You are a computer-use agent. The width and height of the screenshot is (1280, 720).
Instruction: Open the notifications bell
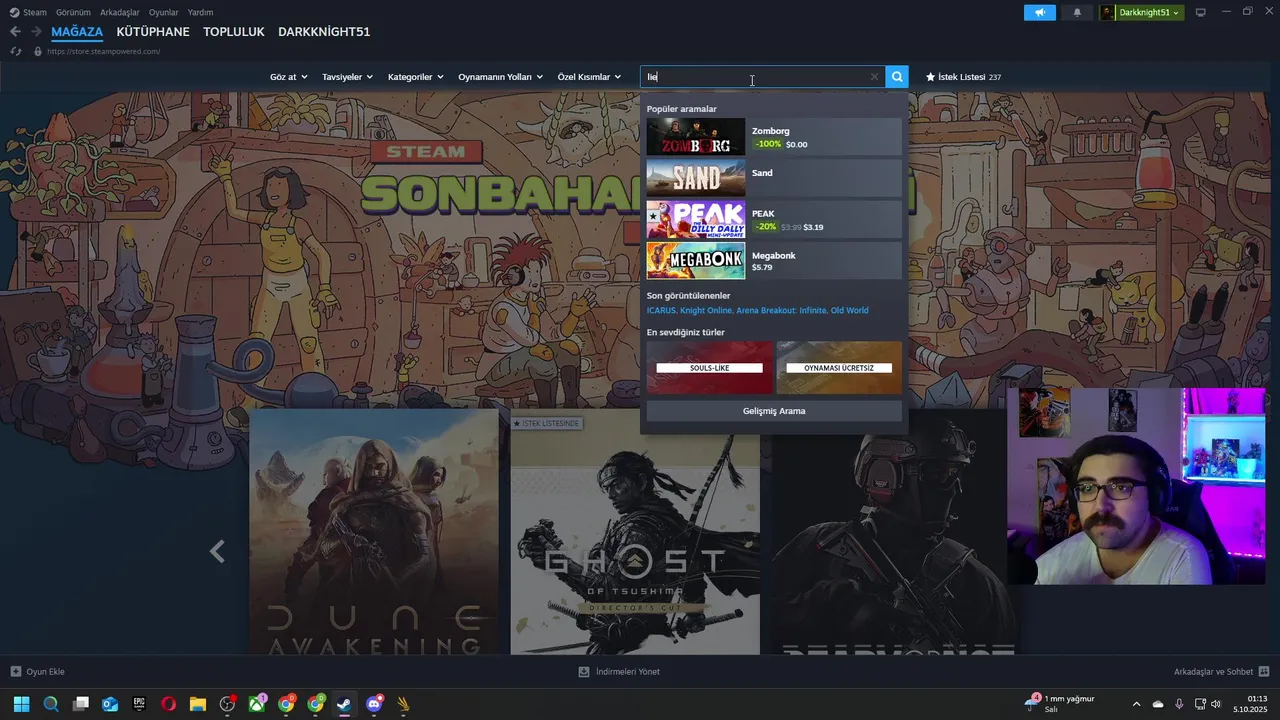coord(1077,12)
